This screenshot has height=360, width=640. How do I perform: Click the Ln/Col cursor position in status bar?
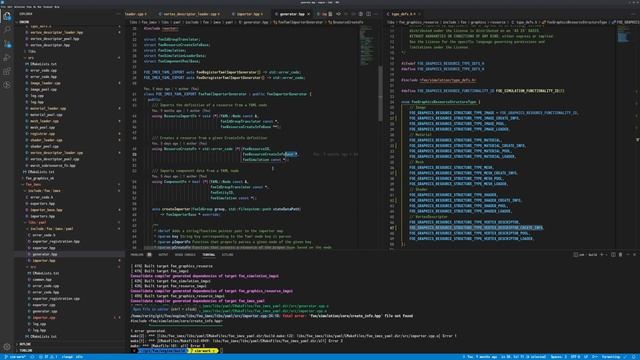(x=523, y=357)
